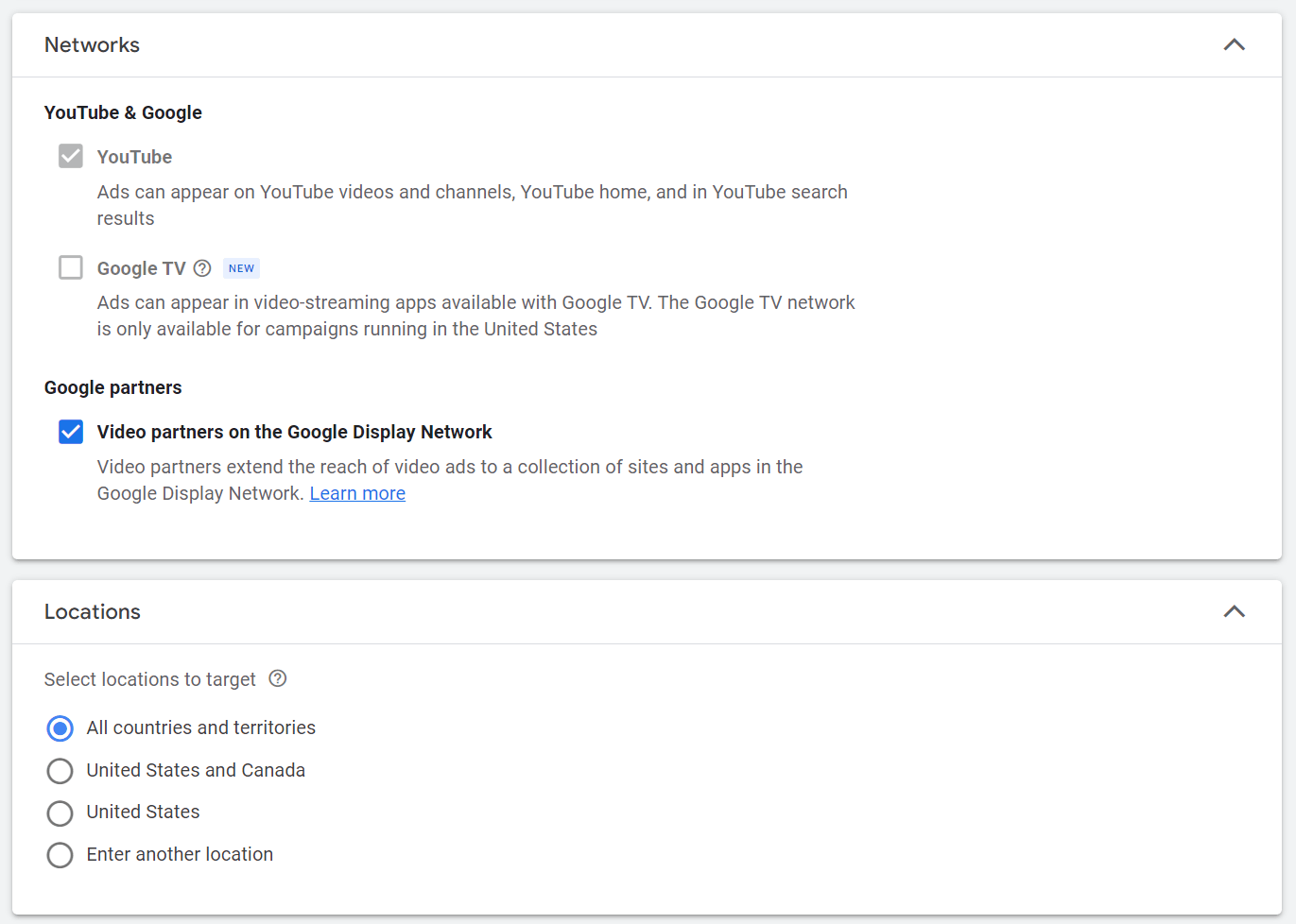
Task: Click the YouTube network label
Action: [x=133, y=156]
